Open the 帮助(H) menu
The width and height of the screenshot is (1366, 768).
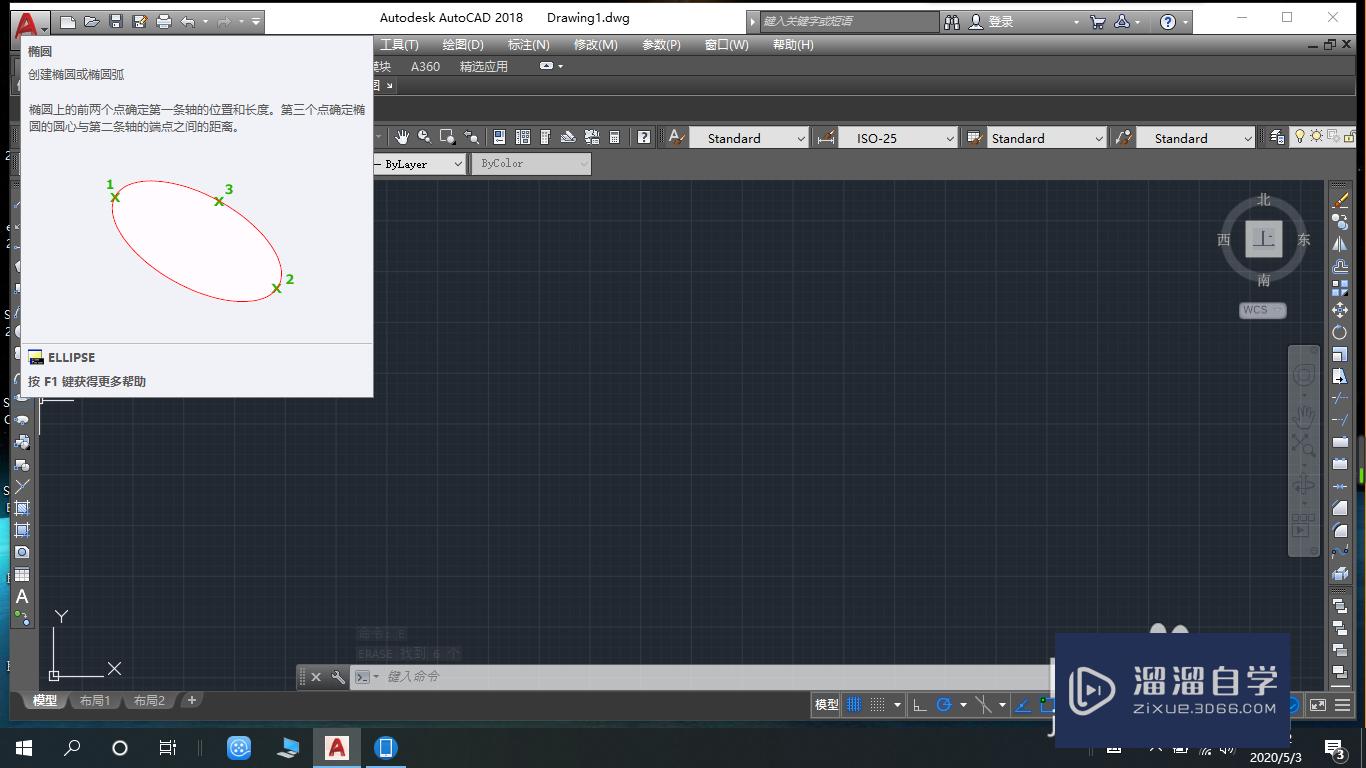point(793,44)
